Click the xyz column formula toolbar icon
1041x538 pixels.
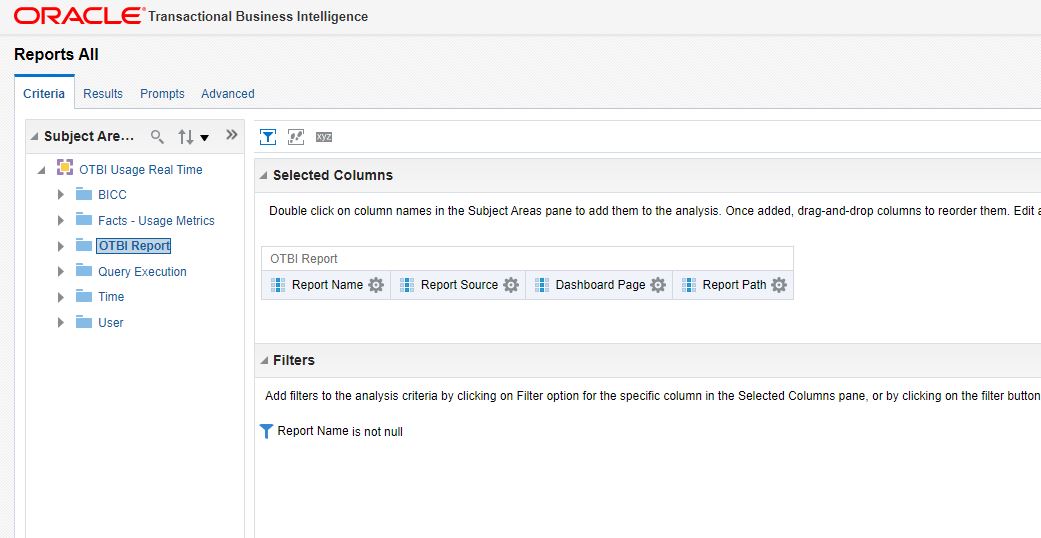click(324, 137)
